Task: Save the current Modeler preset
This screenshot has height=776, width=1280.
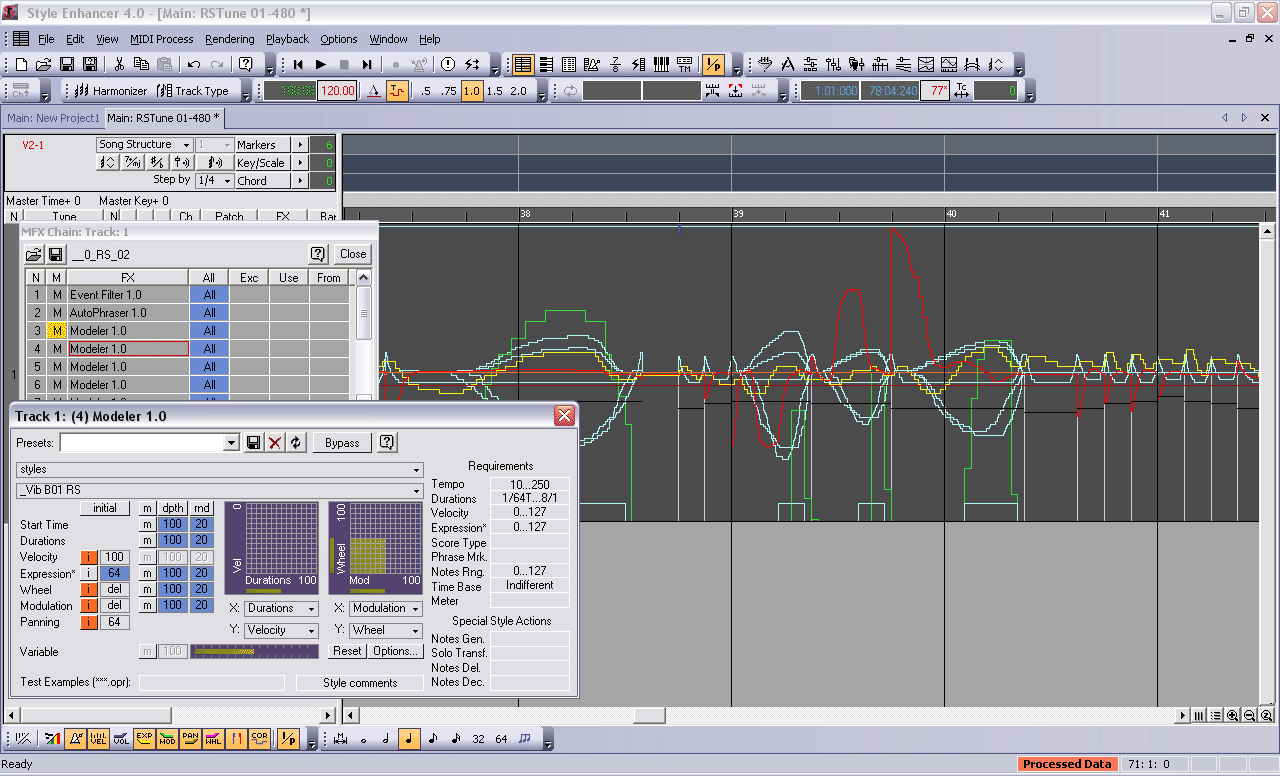Action: tap(254, 443)
